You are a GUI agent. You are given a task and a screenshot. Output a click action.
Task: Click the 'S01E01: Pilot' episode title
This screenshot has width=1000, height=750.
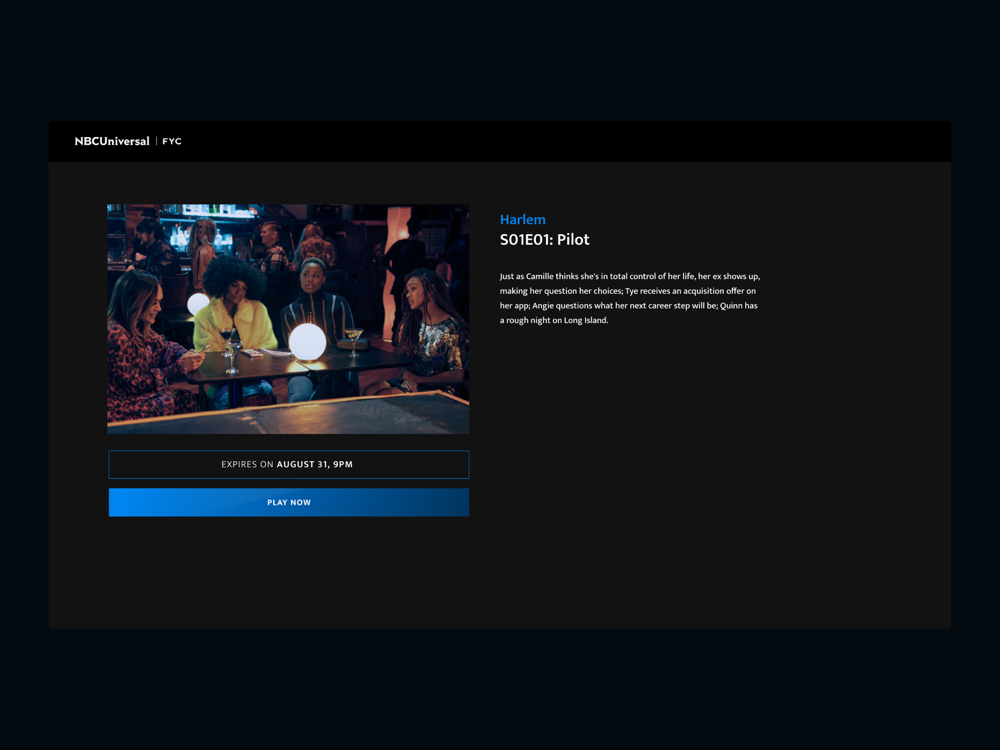click(x=545, y=240)
